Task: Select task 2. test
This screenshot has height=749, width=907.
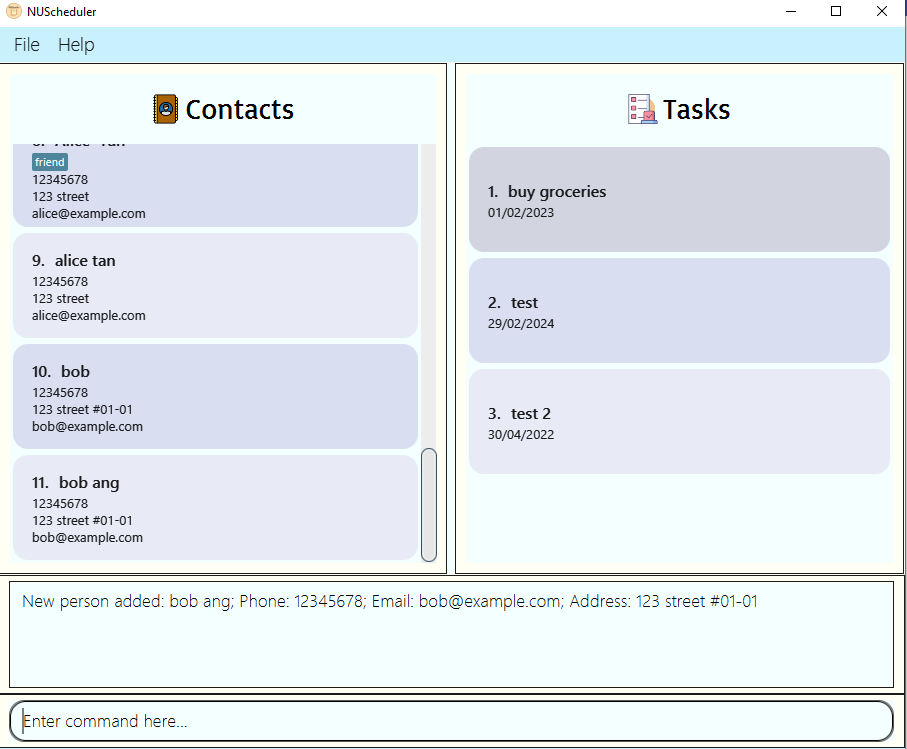Action: click(x=679, y=311)
